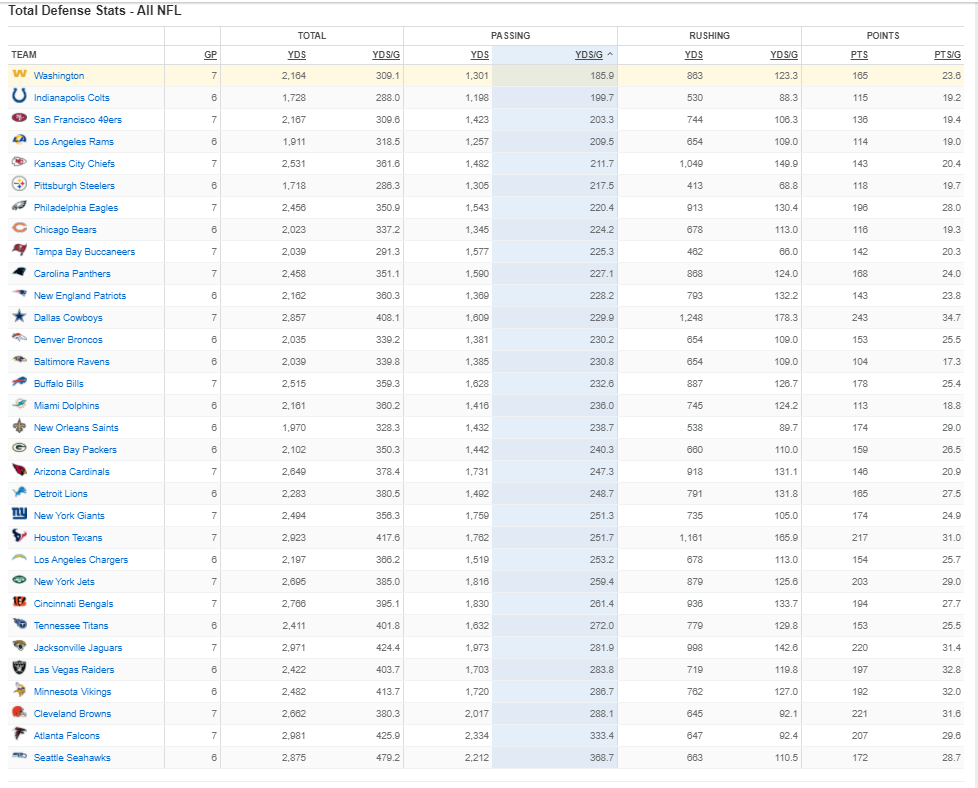Click the Dallas Cowboys star logo
Screen dimensions: 978x788
point(19,316)
